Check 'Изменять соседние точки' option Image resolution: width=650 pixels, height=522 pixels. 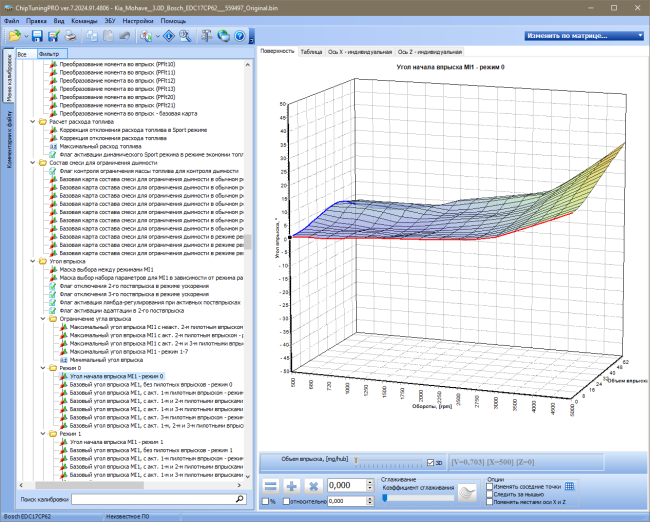pos(490,486)
